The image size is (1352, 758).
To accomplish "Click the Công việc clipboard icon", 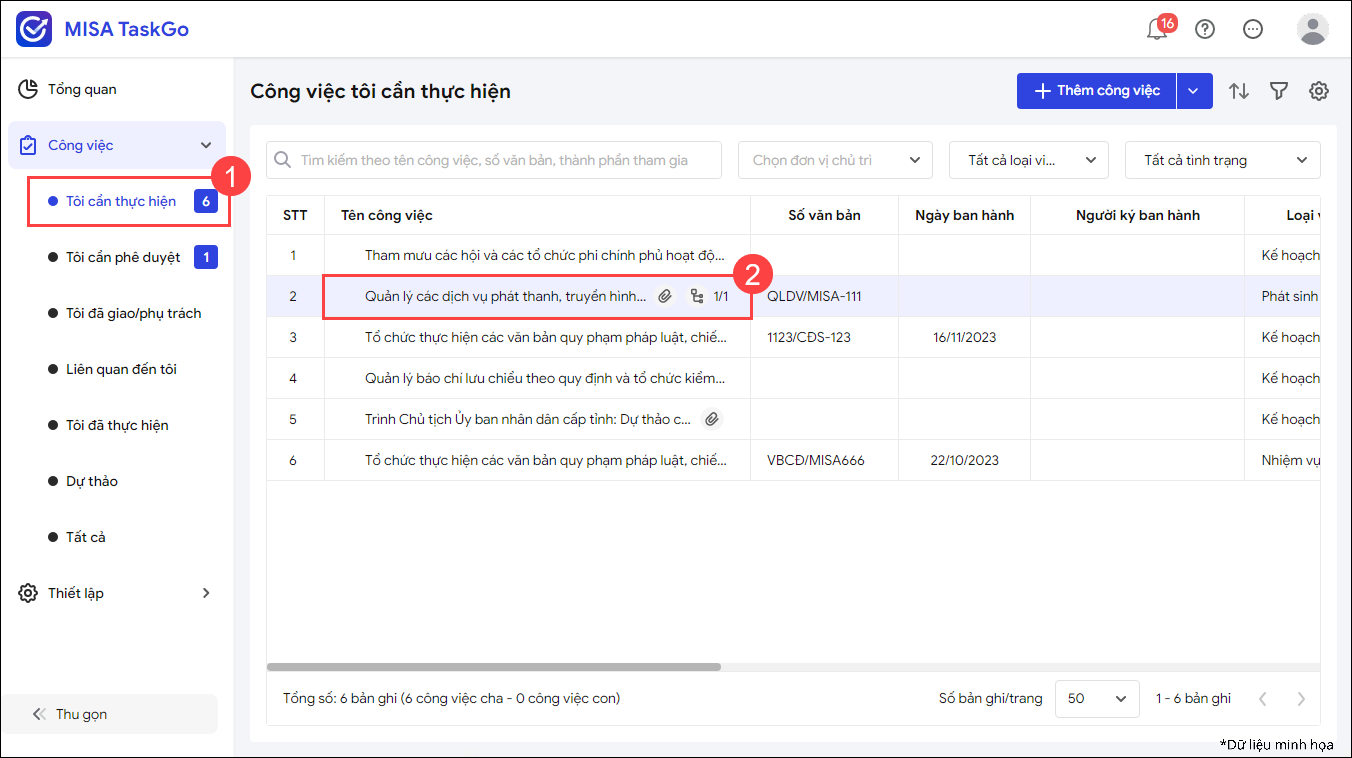I will tap(28, 145).
